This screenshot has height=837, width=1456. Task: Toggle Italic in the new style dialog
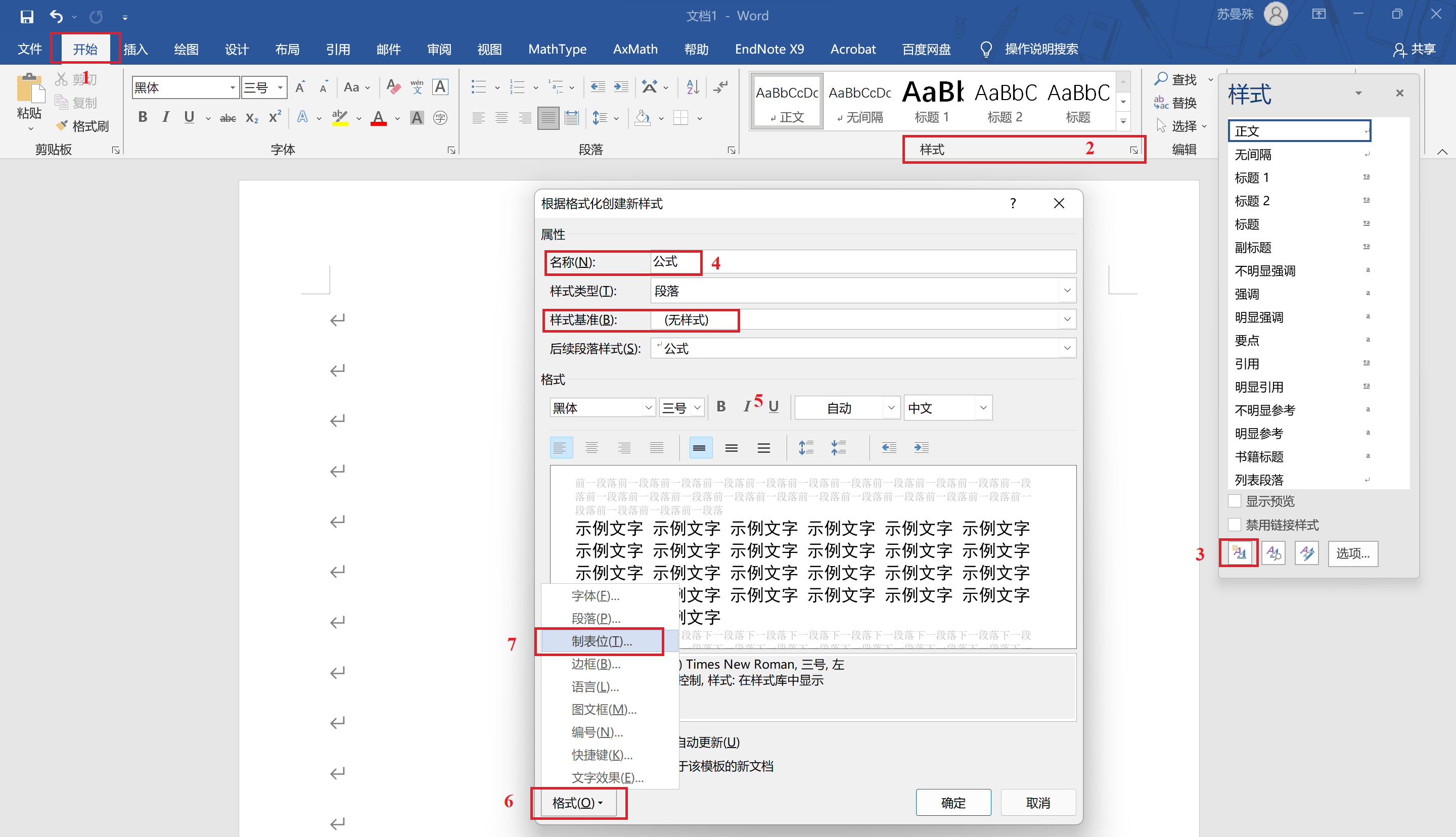(746, 407)
